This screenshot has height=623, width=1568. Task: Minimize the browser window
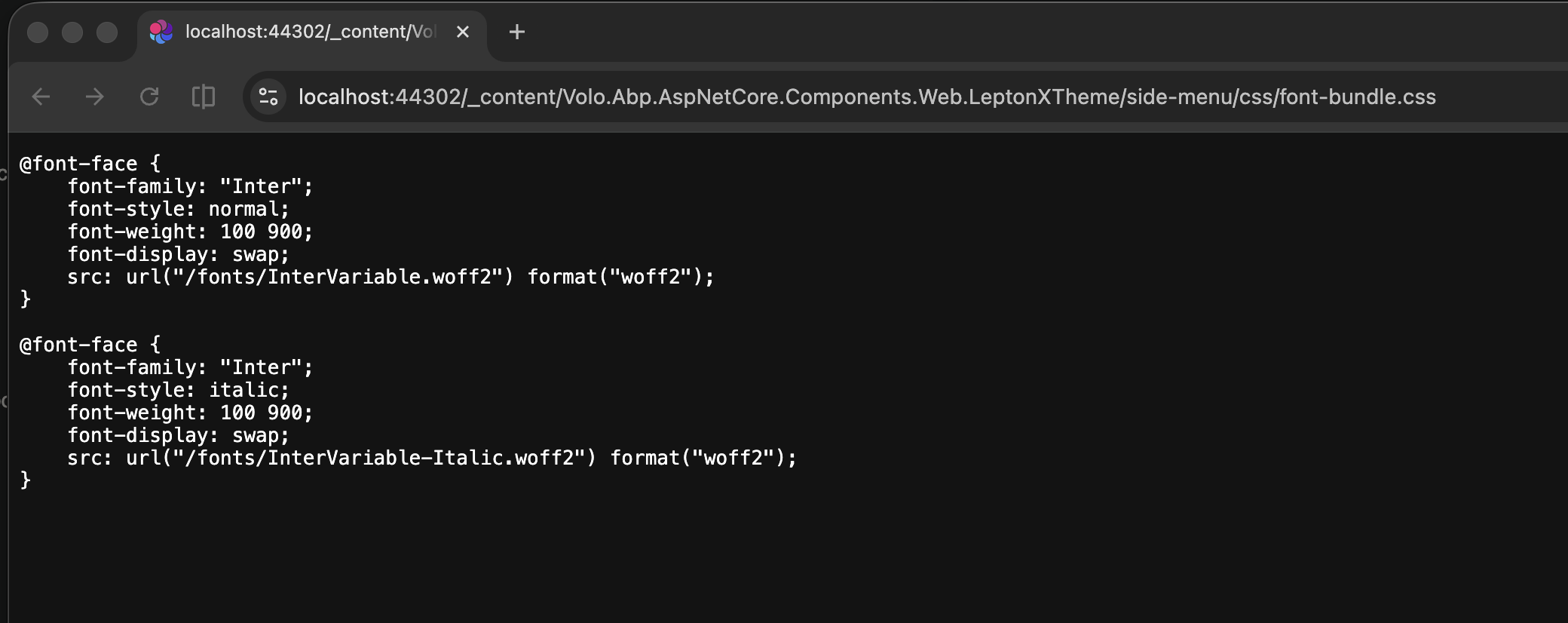72,32
